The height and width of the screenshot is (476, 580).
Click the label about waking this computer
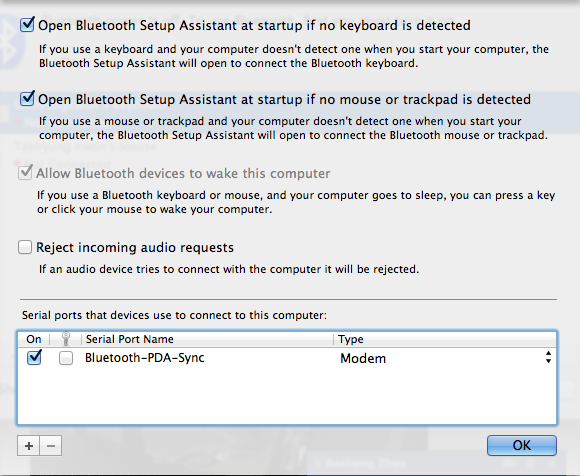183,173
